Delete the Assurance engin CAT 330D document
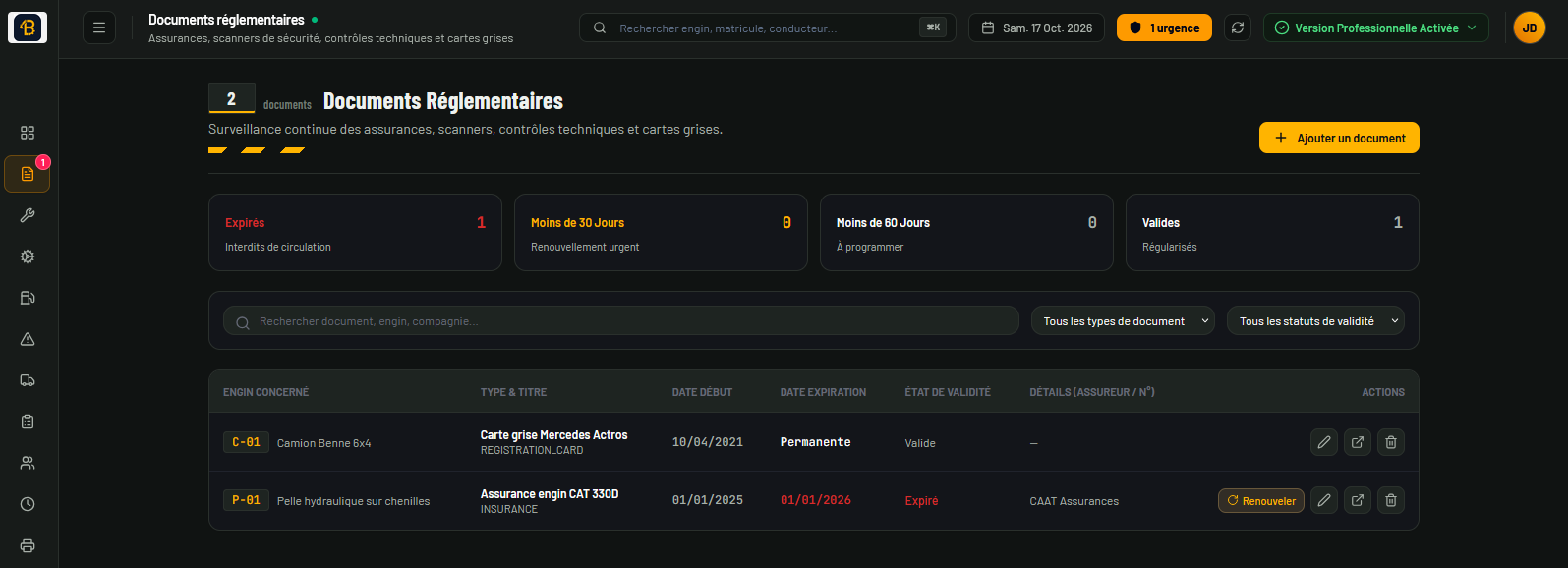Screen dimensions: 1568x568 1391,500
